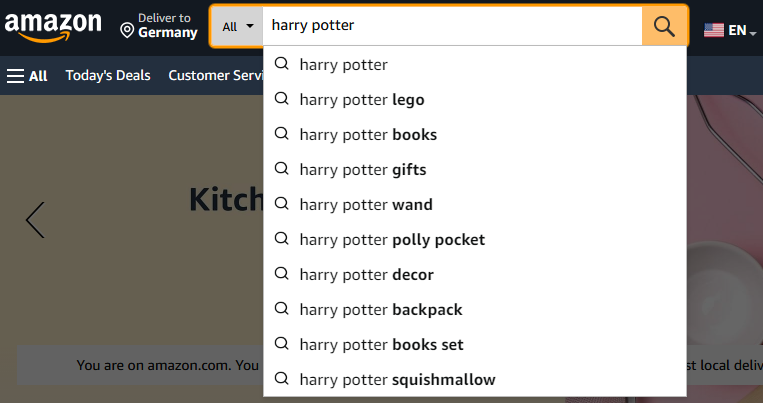The image size is (763, 403).
Task: Pick the harry potter decor suggestion
Action: pos(475,275)
